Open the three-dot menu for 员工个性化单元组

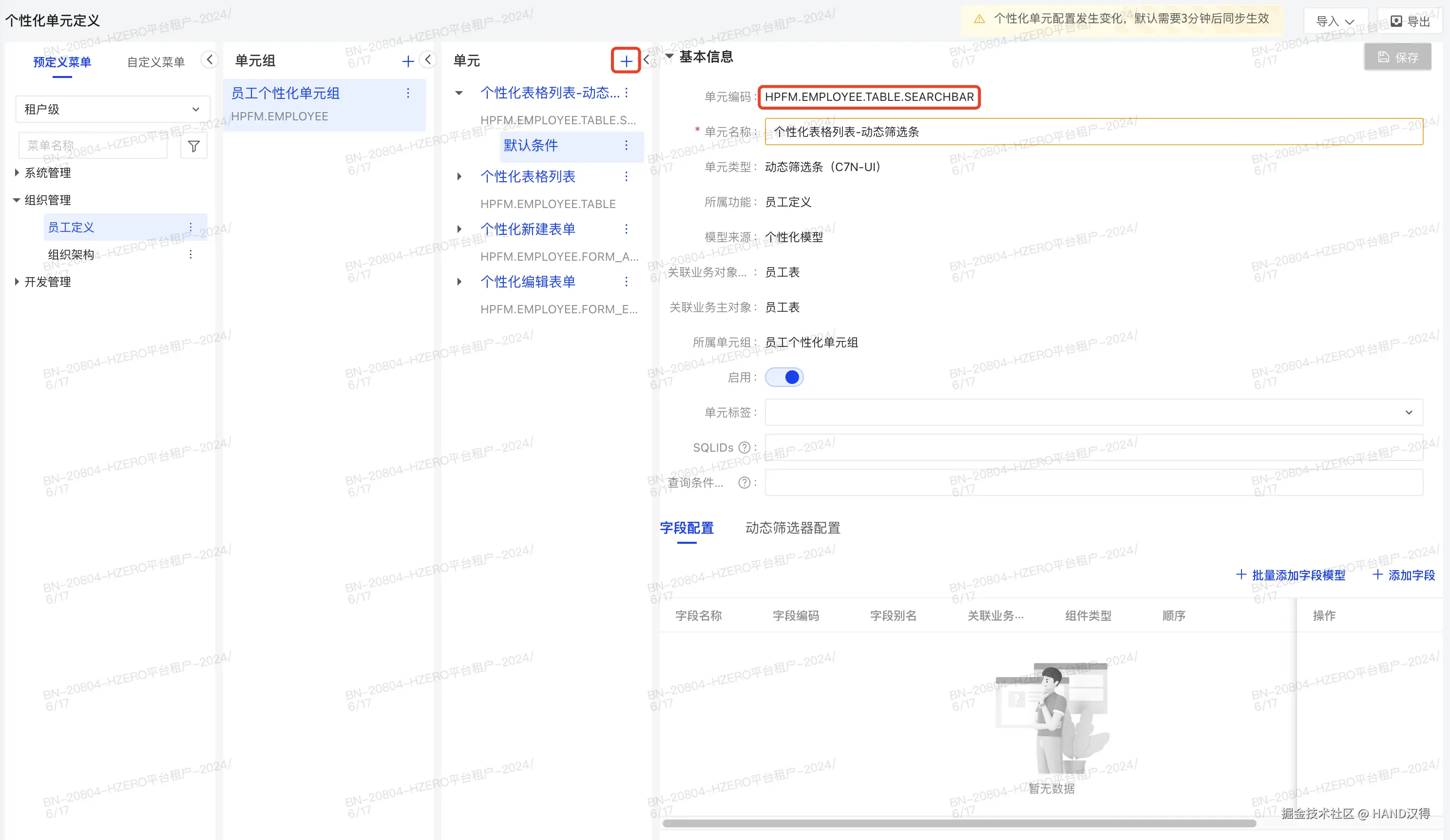[x=408, y=93]
